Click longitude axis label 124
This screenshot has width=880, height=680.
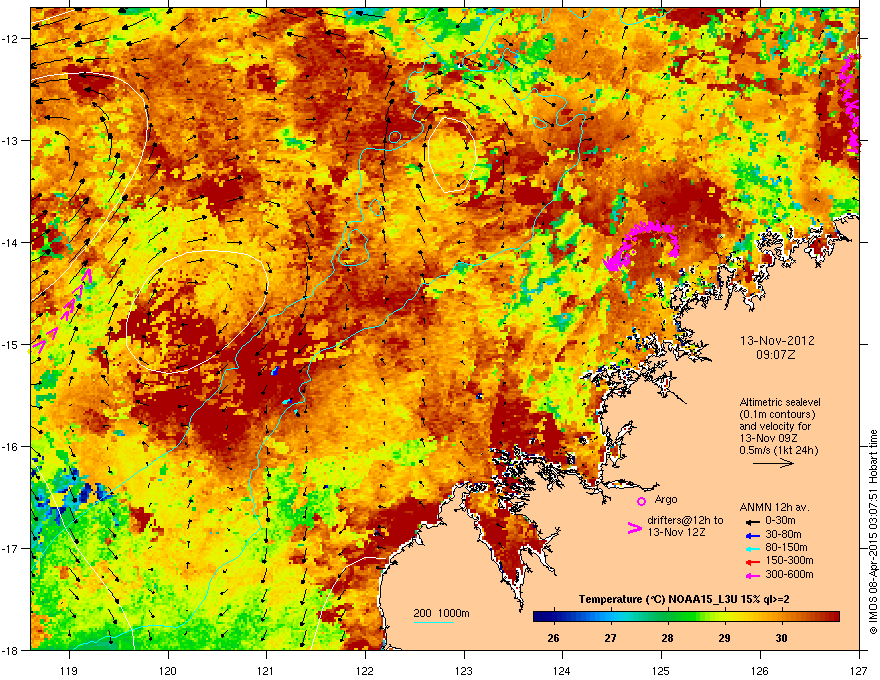pos(562,671)
